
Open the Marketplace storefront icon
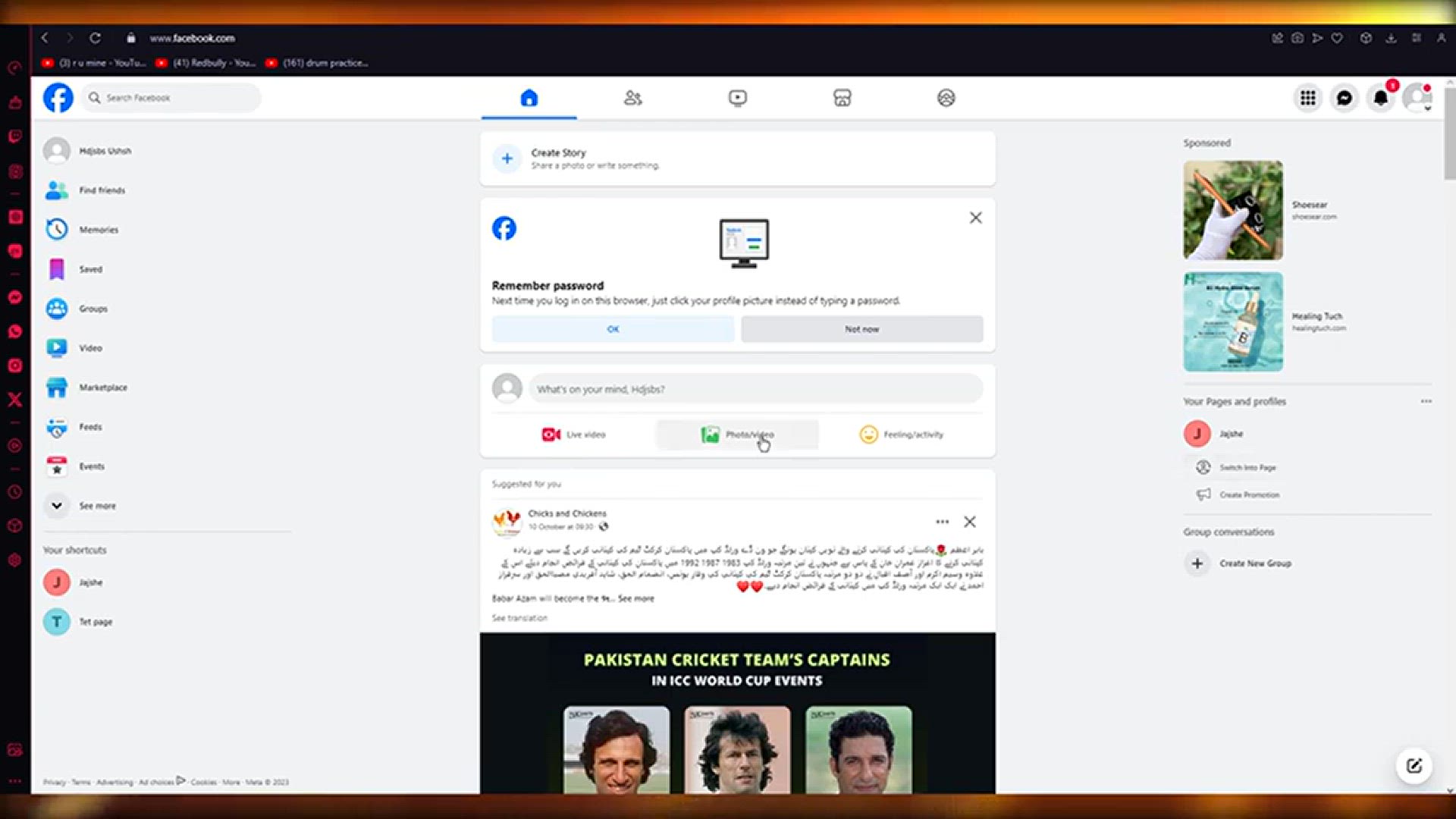pos(842,98)
